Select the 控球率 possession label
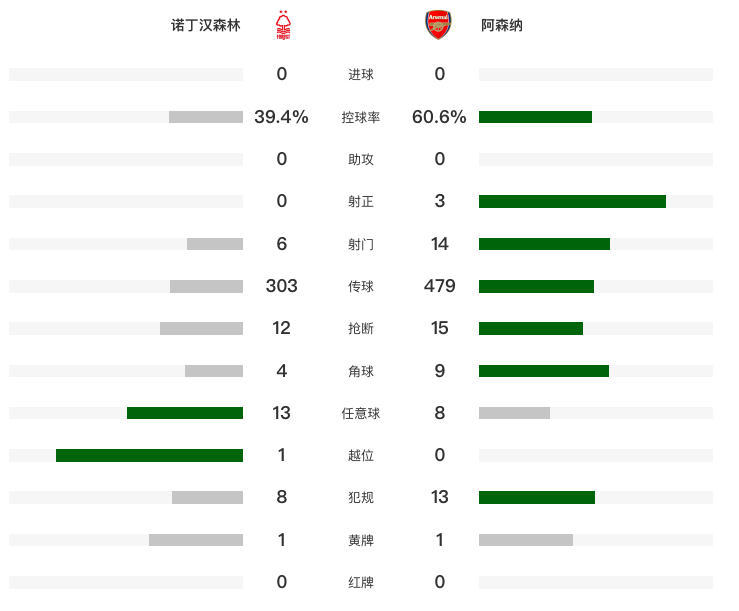Screen dimensions: 739x611 pyautogui.click(x=361, y=117)
